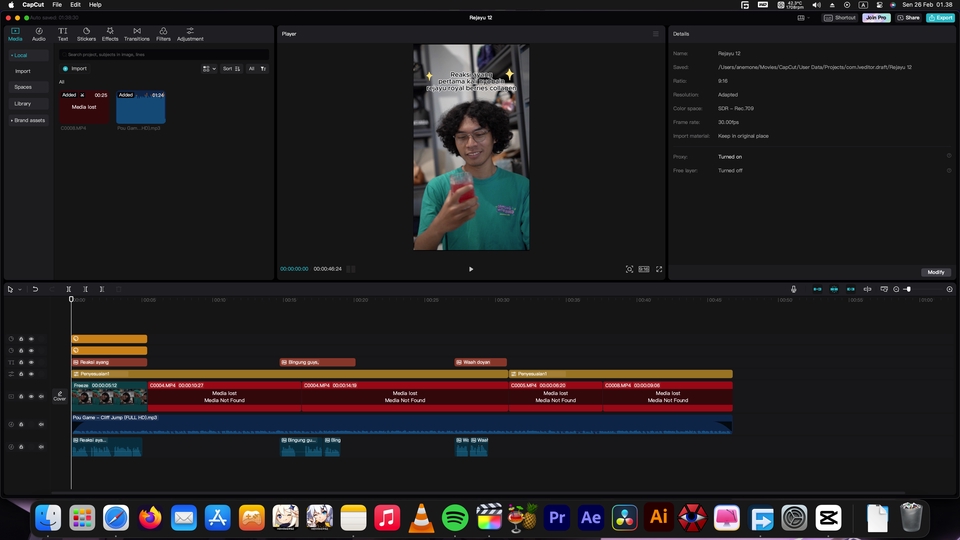Image resolution: width=960 pixels, height=540 pixels.
Task: Click the microphone record voiceover icon
Action: 793,289
